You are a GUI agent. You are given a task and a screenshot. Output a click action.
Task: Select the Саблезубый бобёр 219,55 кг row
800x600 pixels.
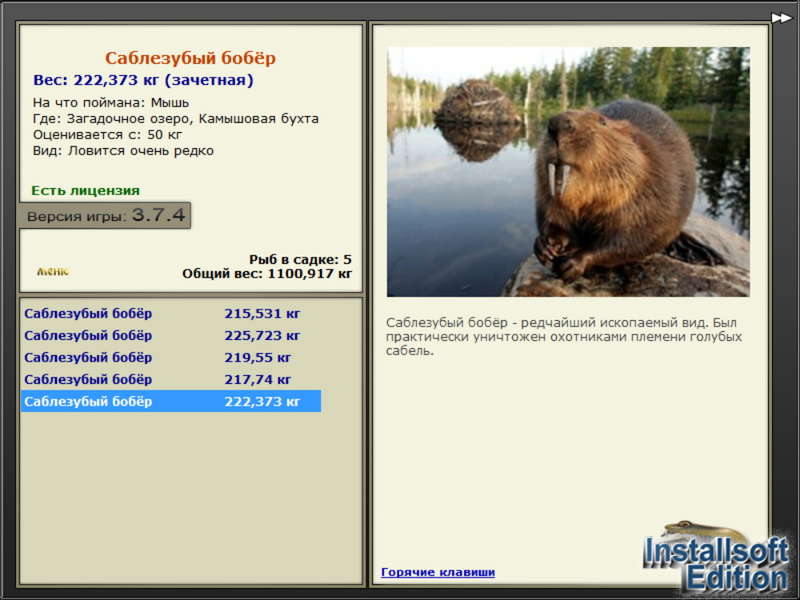[x=171, y=357]
